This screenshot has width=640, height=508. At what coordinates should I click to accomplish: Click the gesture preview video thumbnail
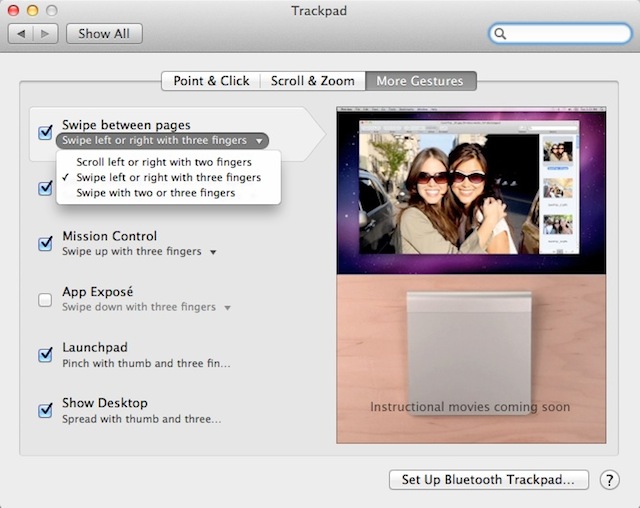pyautogui.click(x=471, y=192)
